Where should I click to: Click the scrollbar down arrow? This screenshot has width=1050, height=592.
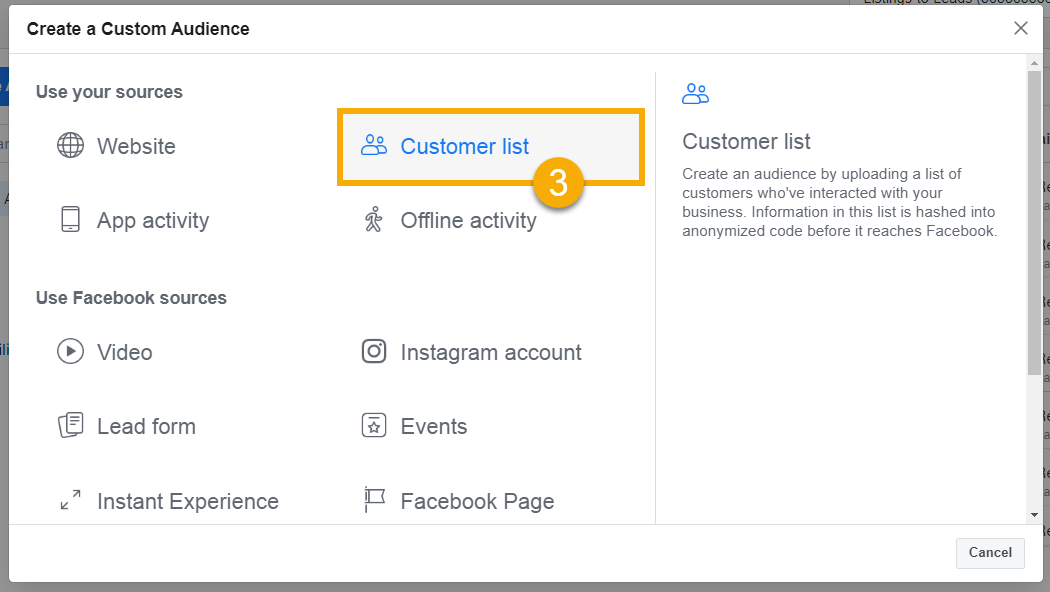1035,515
